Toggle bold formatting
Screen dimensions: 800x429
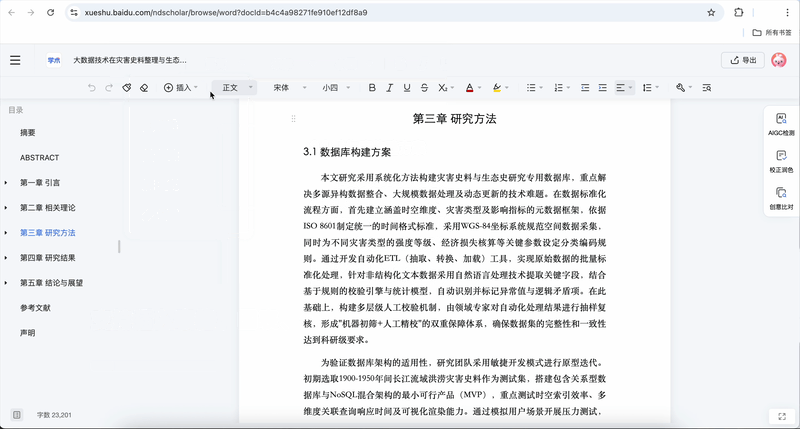tap(372, 88)
